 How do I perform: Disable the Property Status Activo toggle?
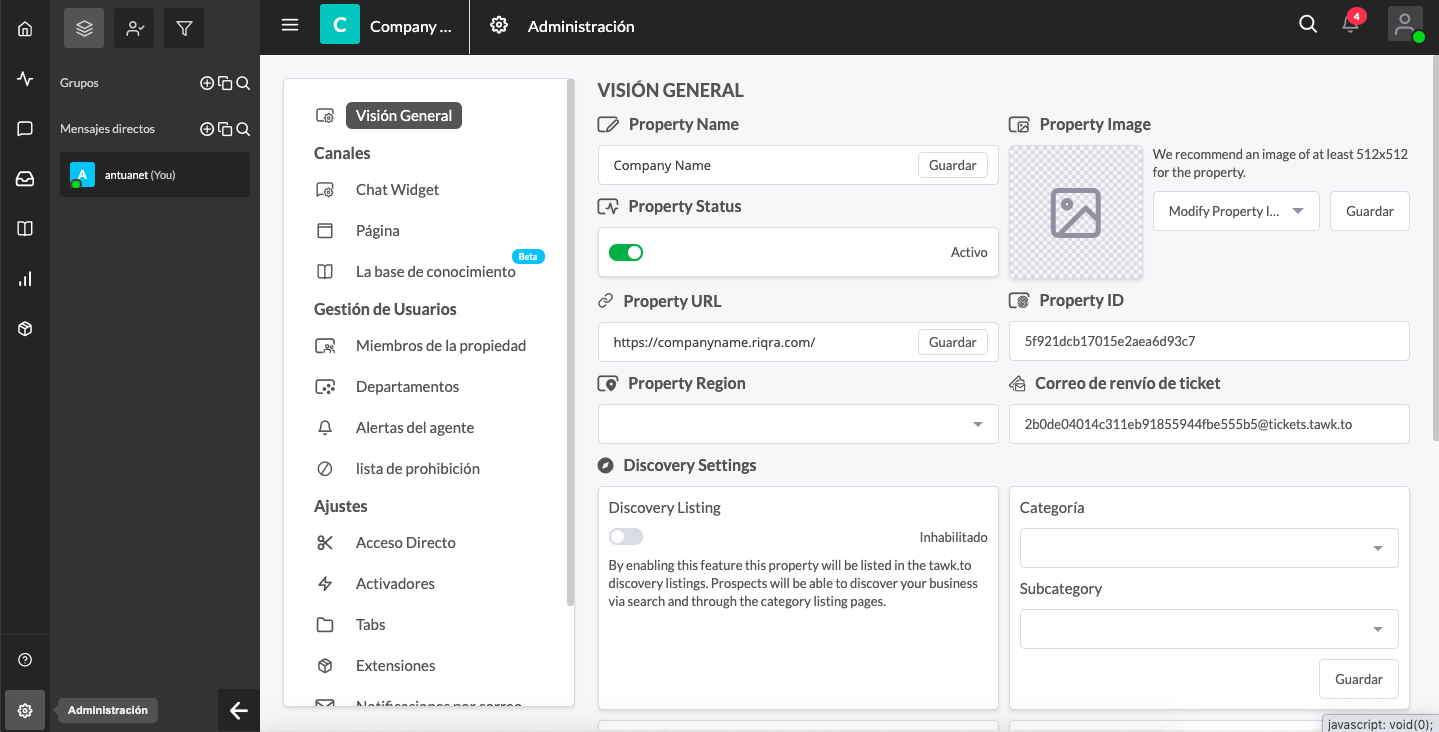pos(626,252)
